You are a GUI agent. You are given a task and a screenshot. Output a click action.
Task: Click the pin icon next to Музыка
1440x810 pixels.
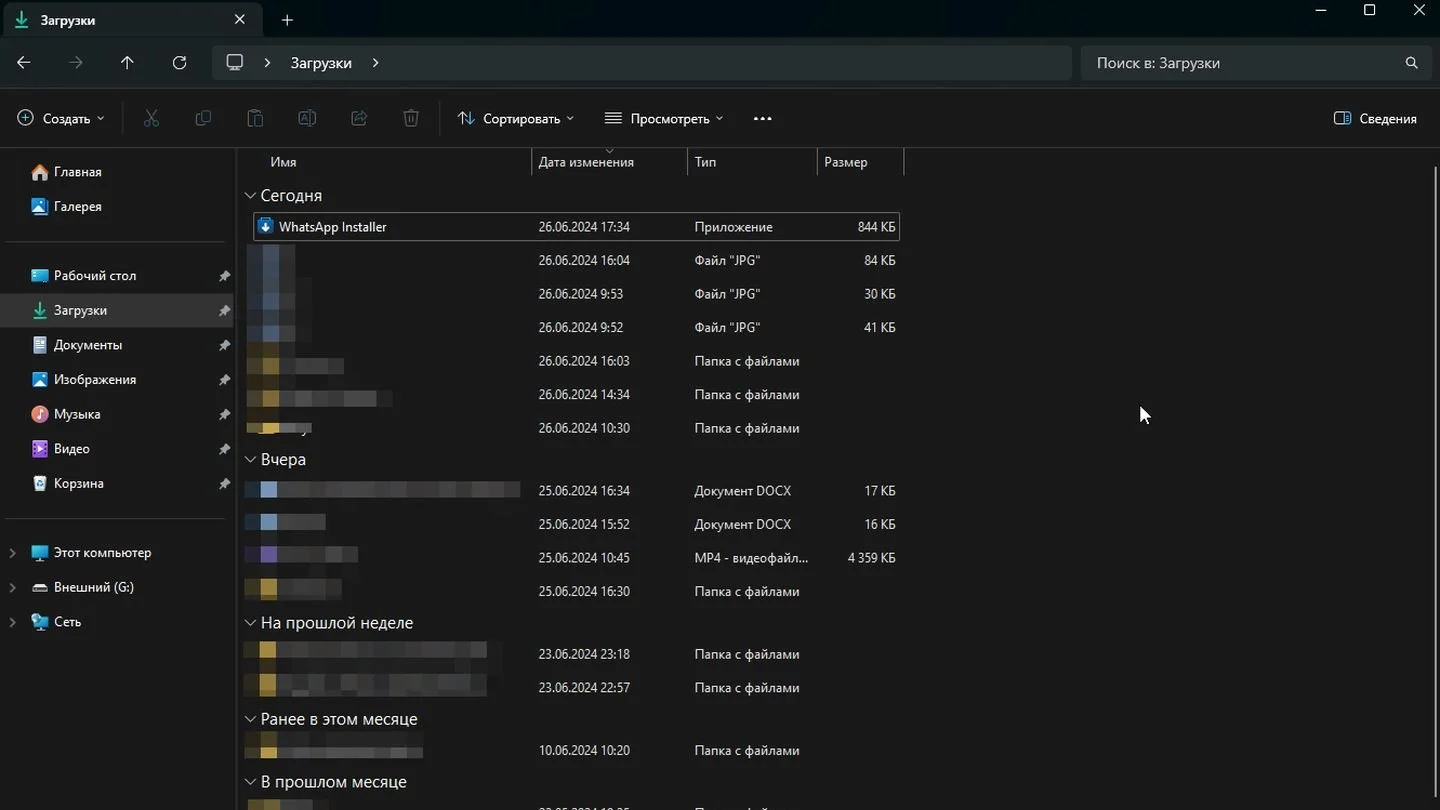point(224,414)
